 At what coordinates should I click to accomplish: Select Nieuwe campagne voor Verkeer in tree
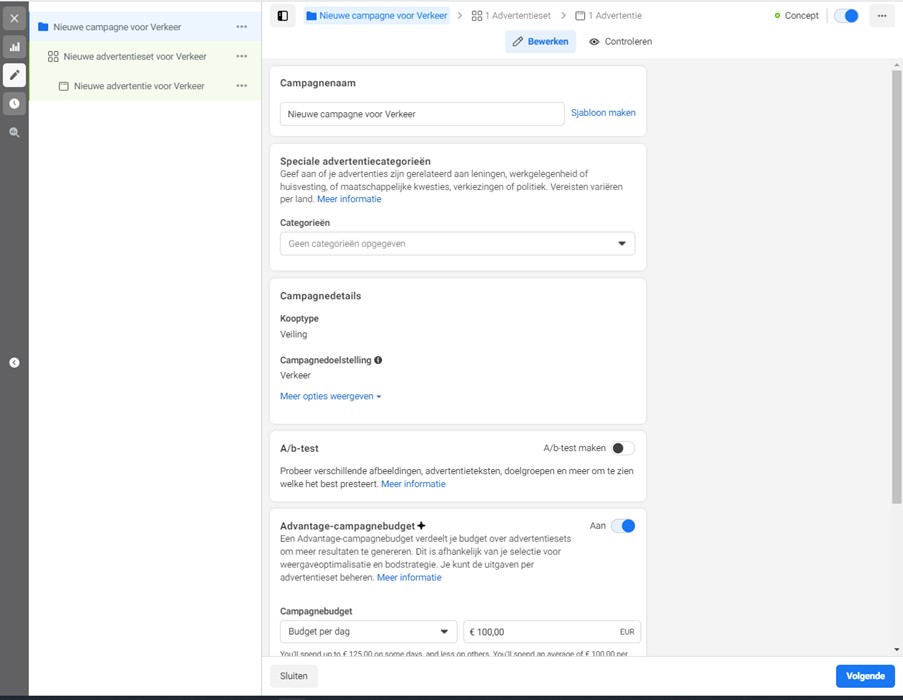pos(145,27)
